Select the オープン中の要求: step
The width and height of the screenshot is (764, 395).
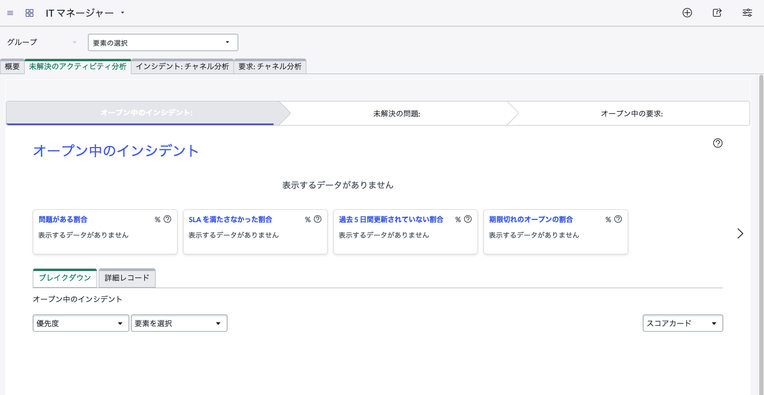pos(632,113)
